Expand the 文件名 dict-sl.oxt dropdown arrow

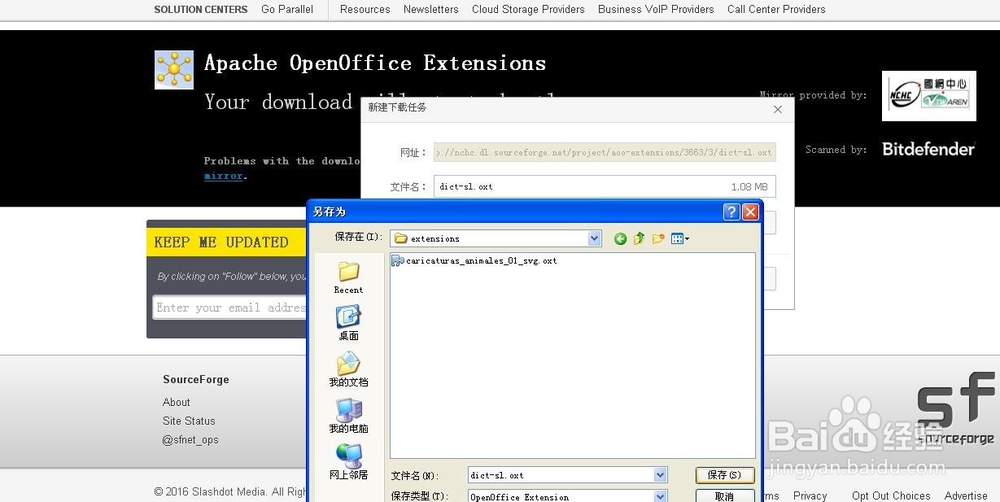[x=660, y=475]
